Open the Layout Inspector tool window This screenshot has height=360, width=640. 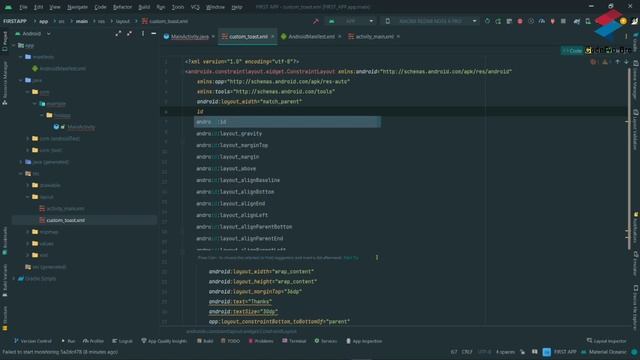point(607,341)
